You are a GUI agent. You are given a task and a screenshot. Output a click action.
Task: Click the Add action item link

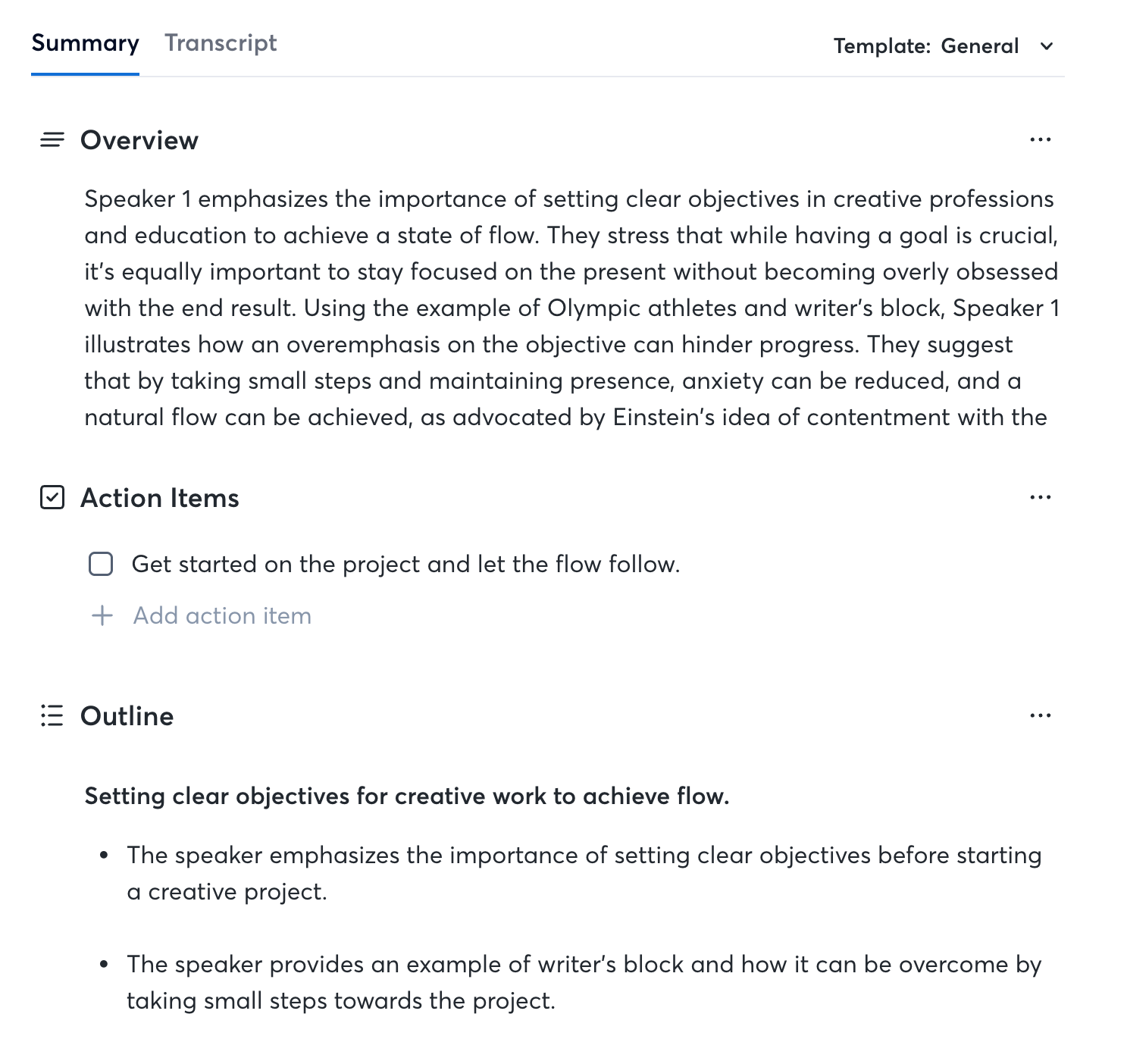click(222, 615)
